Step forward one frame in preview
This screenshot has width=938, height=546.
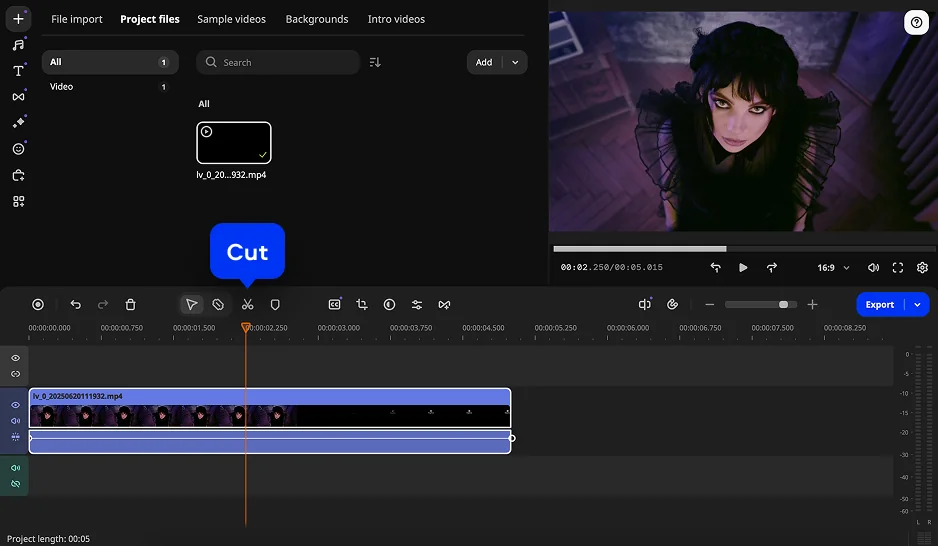coord(772,267)
